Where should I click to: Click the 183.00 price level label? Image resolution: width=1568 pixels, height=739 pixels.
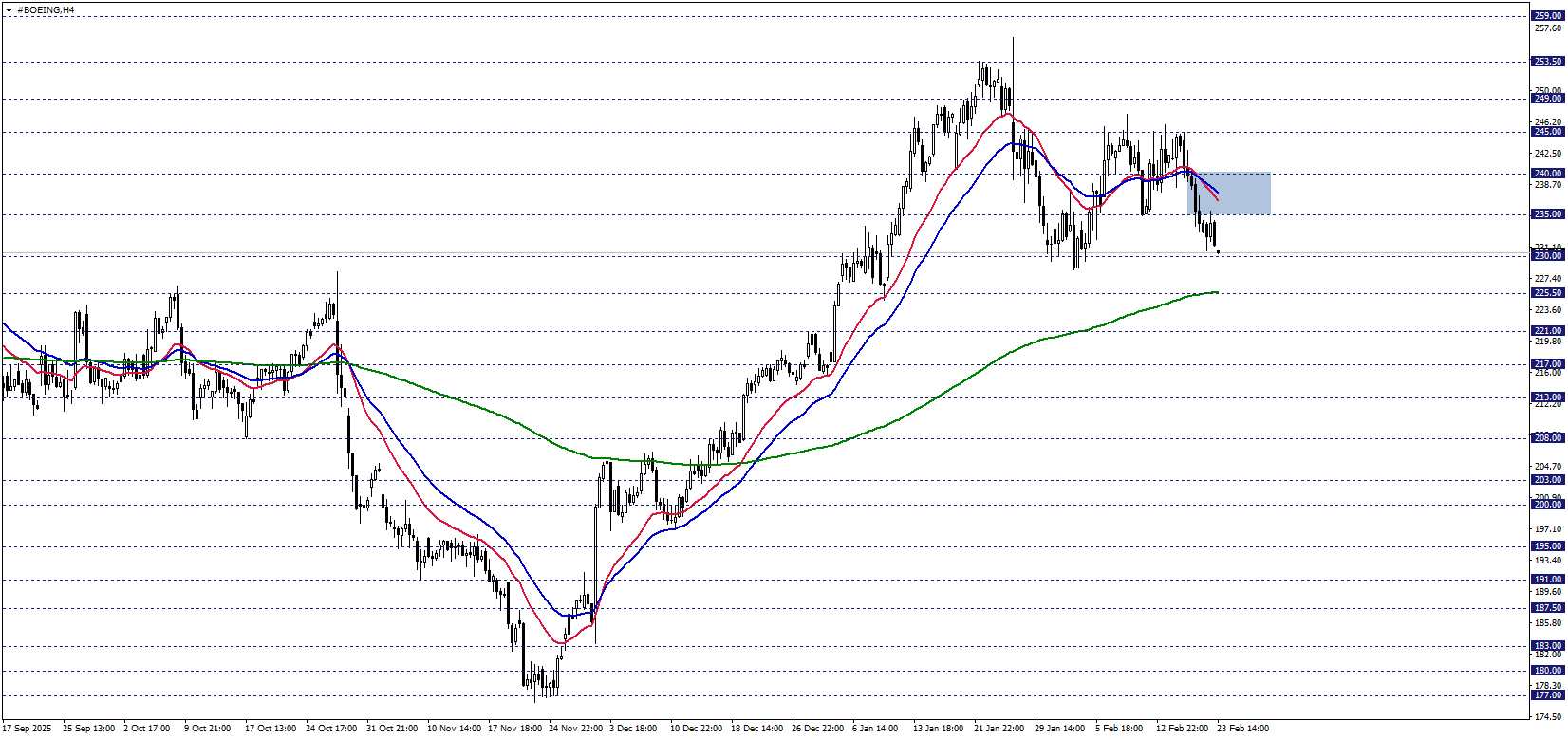coord(1547,646)
